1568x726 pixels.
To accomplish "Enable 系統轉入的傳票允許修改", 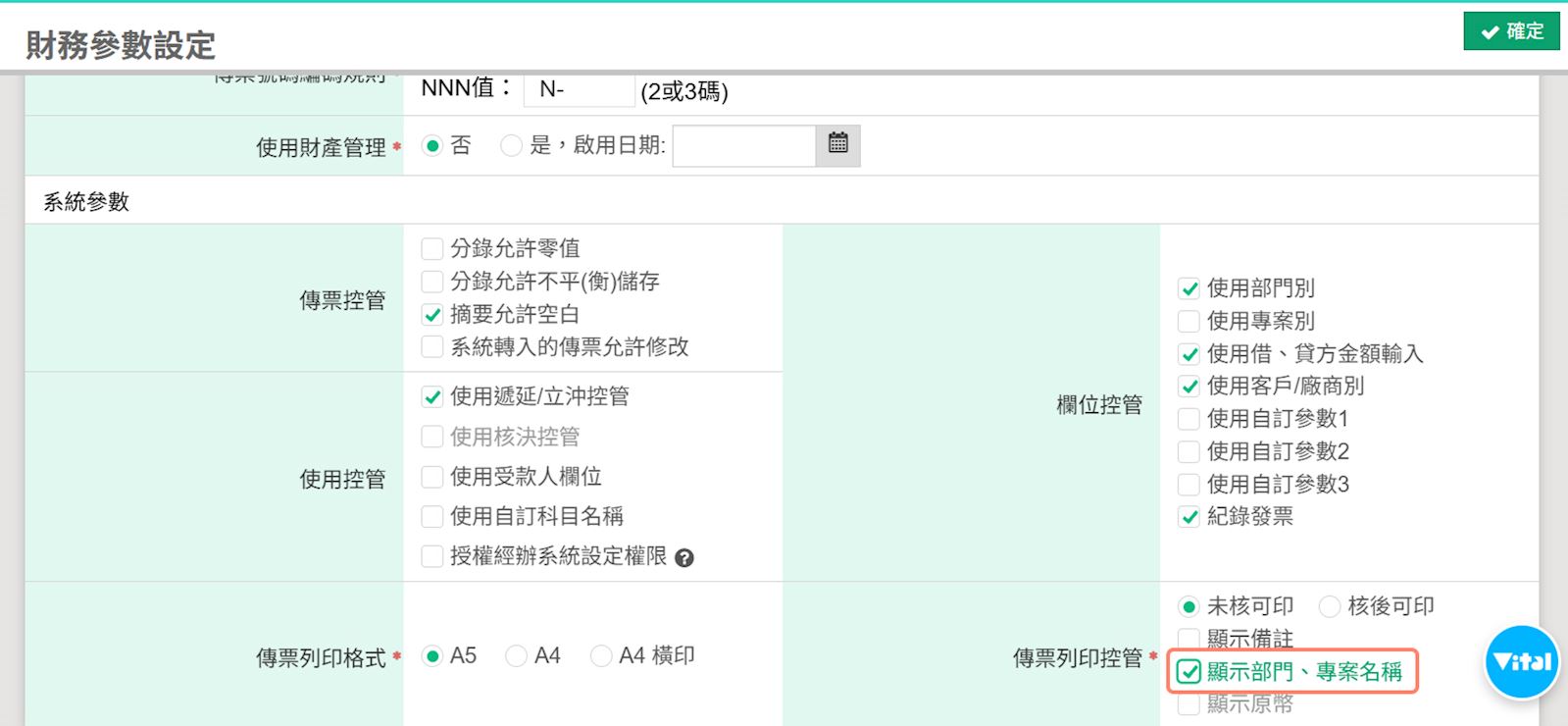I will [432, 347].
